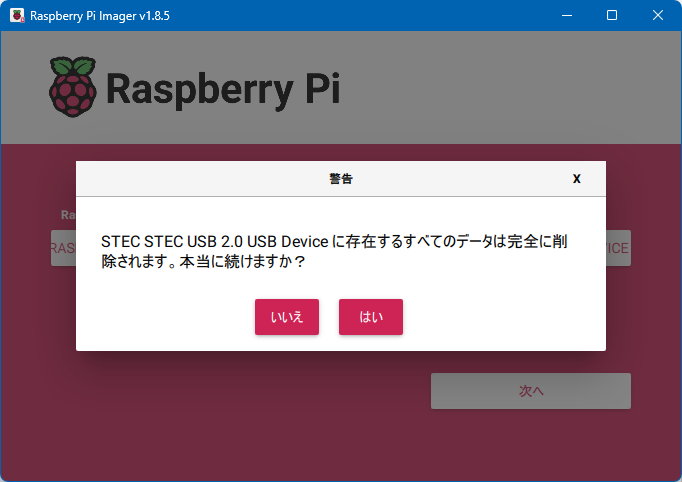
Task: Click the 警告 dialog title
Action: tap(341, 179)
